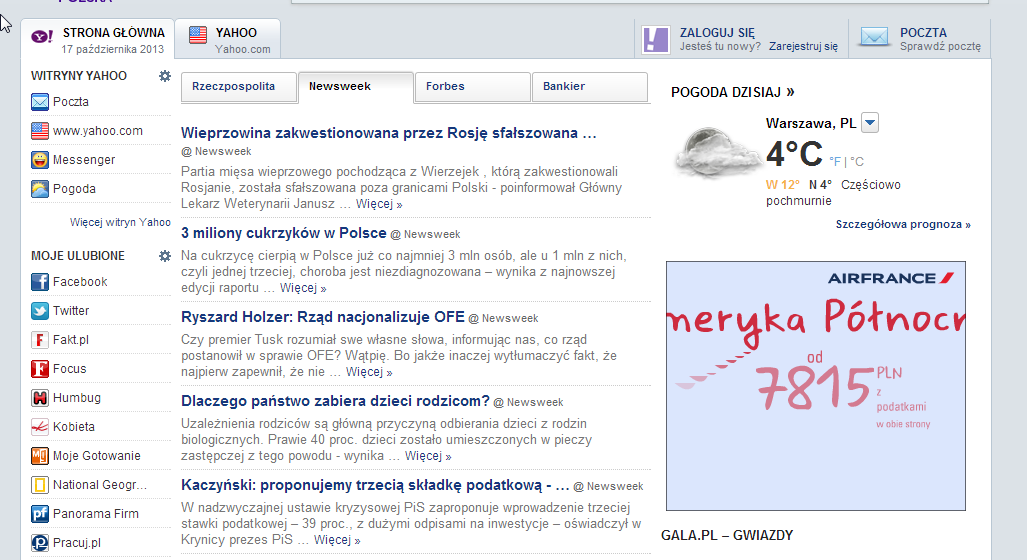Screen dimensions: 1027x560
Task: Select the Newsweek news tab
Action: (356, 87)
